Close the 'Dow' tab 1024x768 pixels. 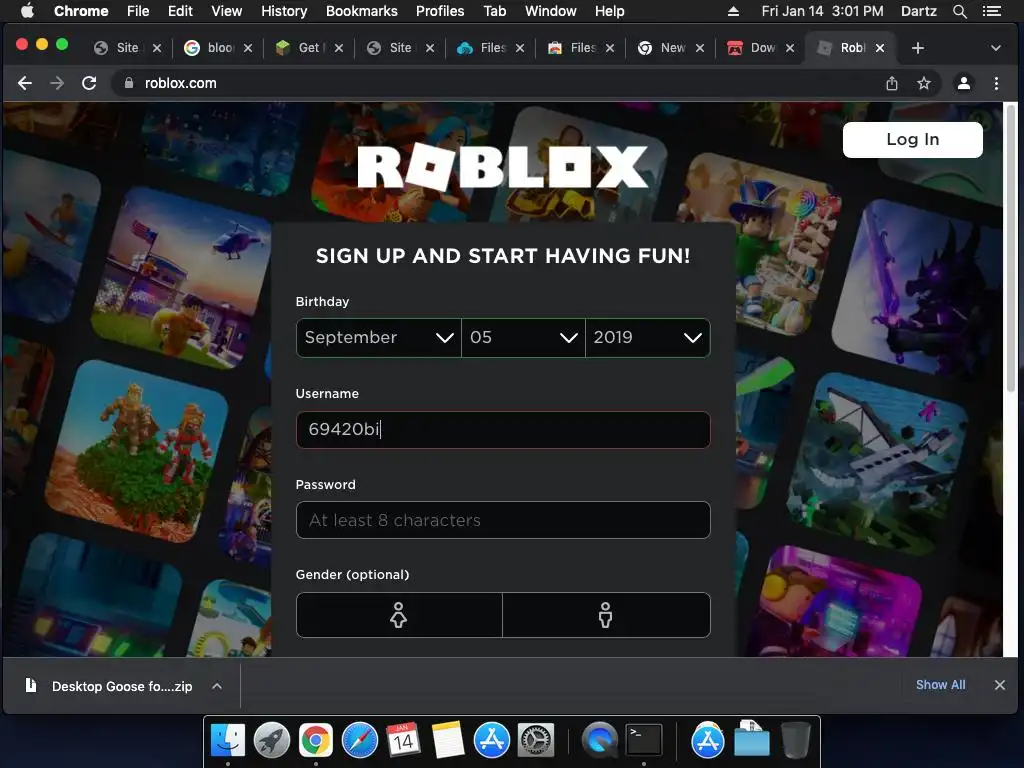pyautogui.click(x=790, y=48)
